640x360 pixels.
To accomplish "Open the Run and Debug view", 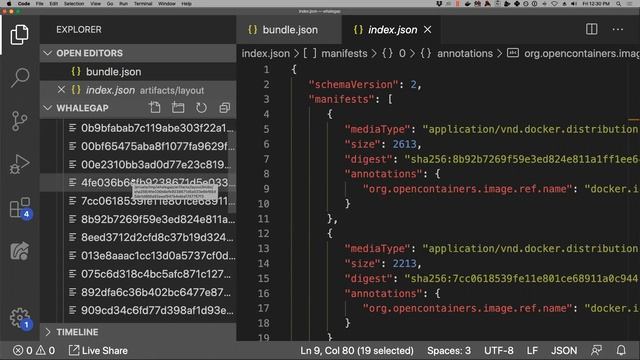I will click(x=19, y=164).
